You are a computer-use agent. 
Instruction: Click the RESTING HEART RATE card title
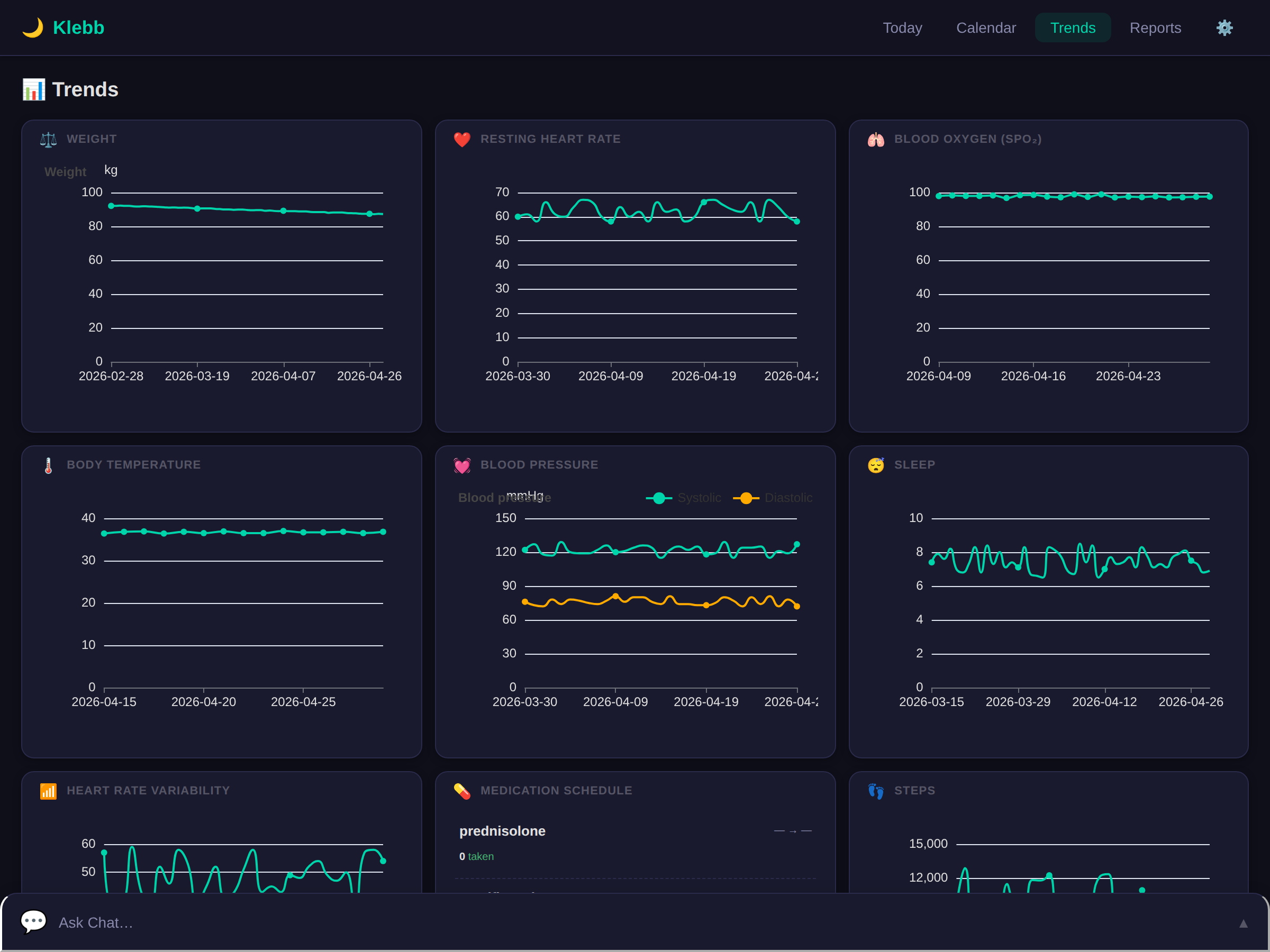pyautogui.click(x=551, y=139)
